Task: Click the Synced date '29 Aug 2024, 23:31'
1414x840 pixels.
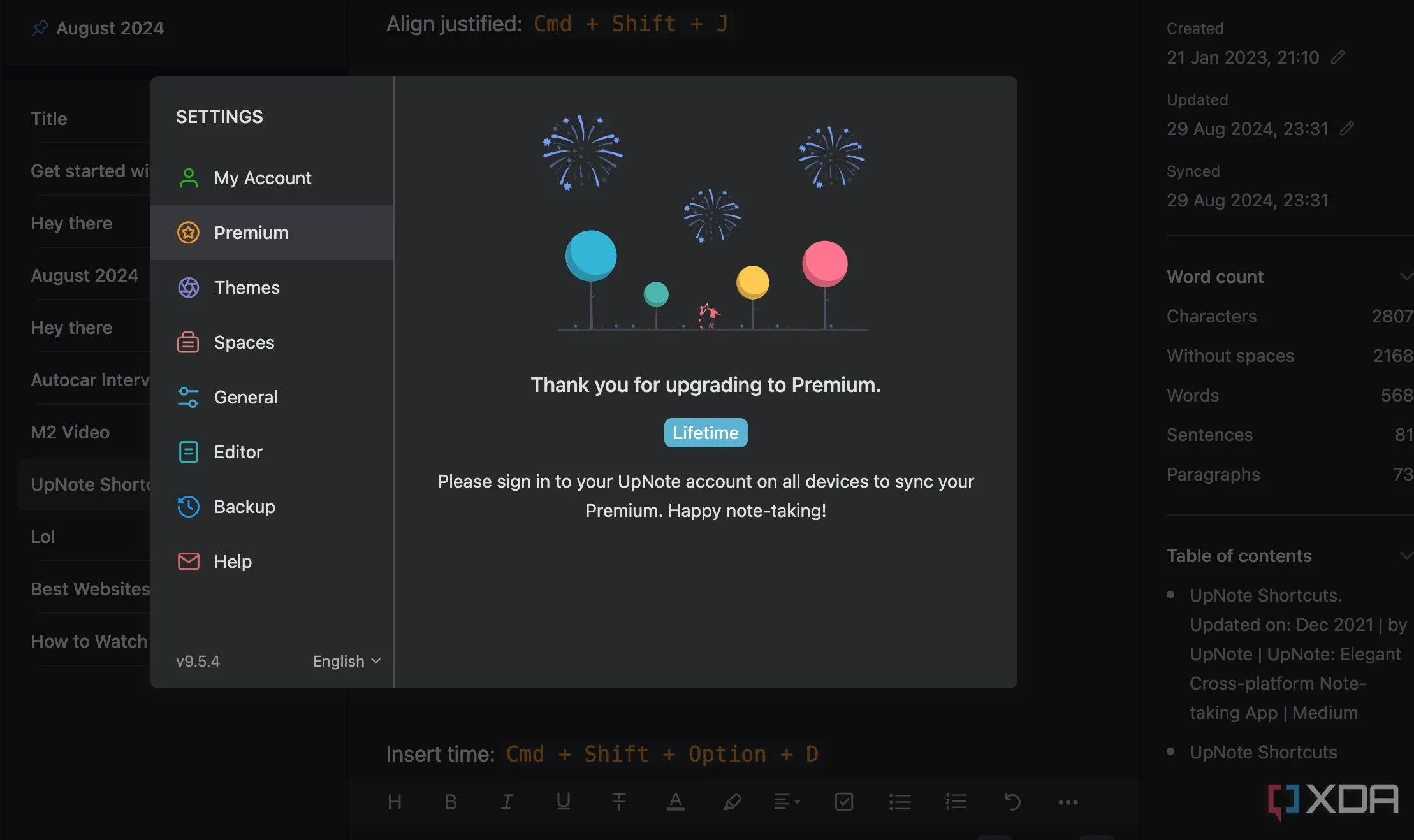Action: pyautogui.click(x=1248, y=200)
